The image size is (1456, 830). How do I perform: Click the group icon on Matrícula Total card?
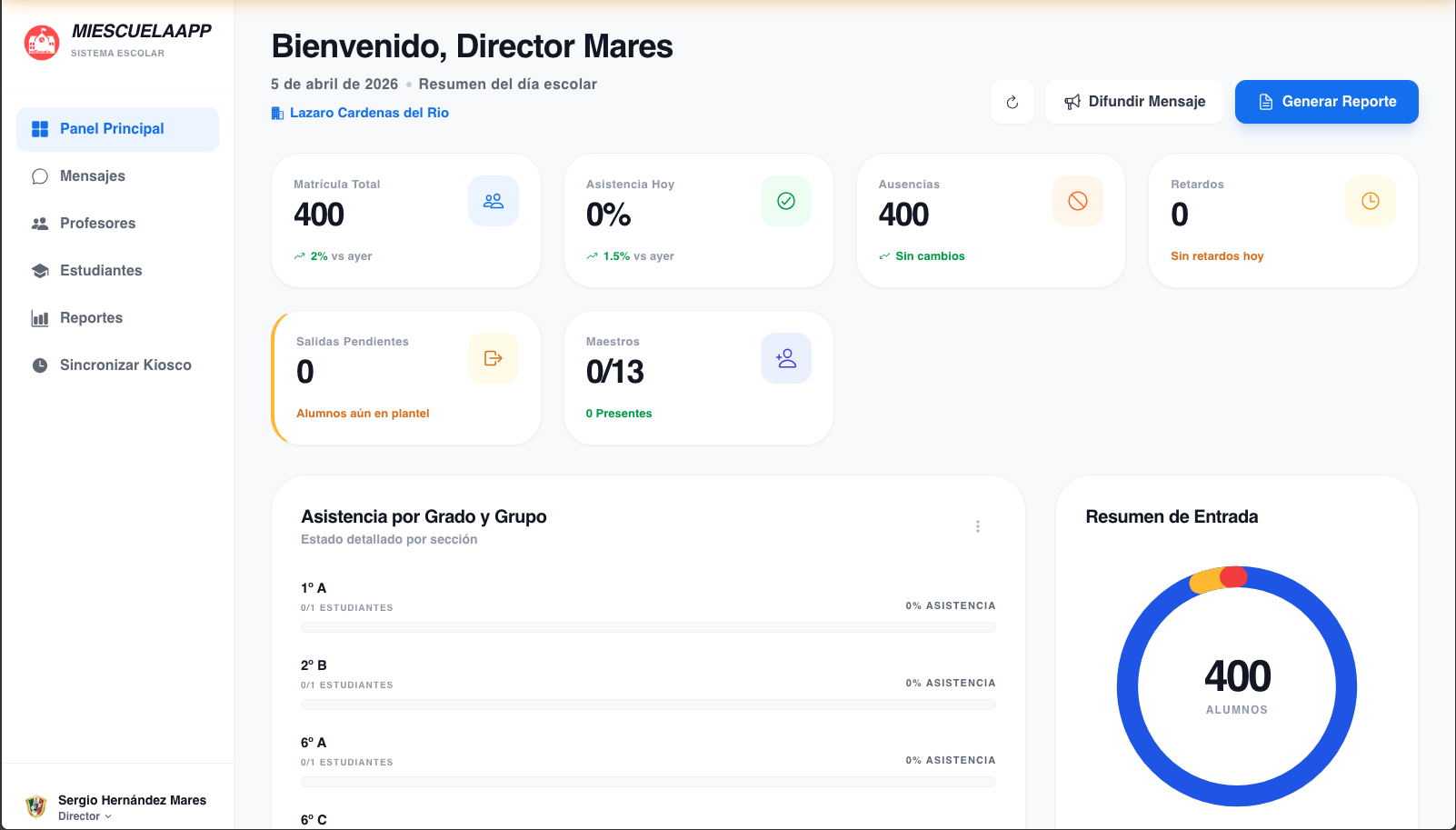[x=494, y=201]
